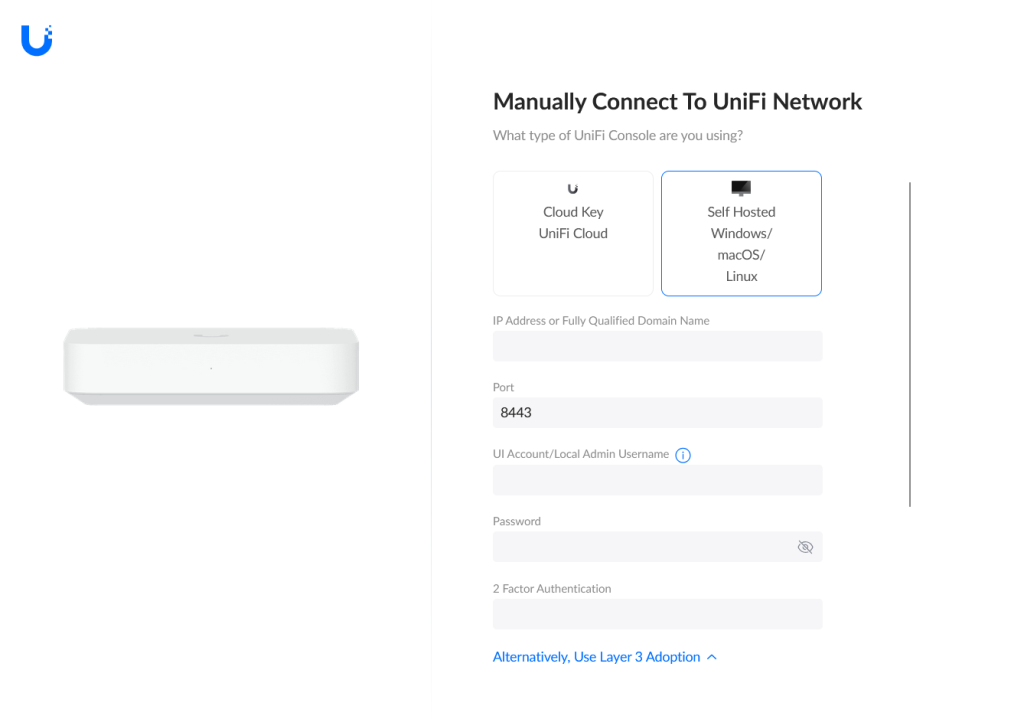Click the 2 Factor Authentication label text
The height and width of the screenshot is (719, 1024).
coord(552,588)
